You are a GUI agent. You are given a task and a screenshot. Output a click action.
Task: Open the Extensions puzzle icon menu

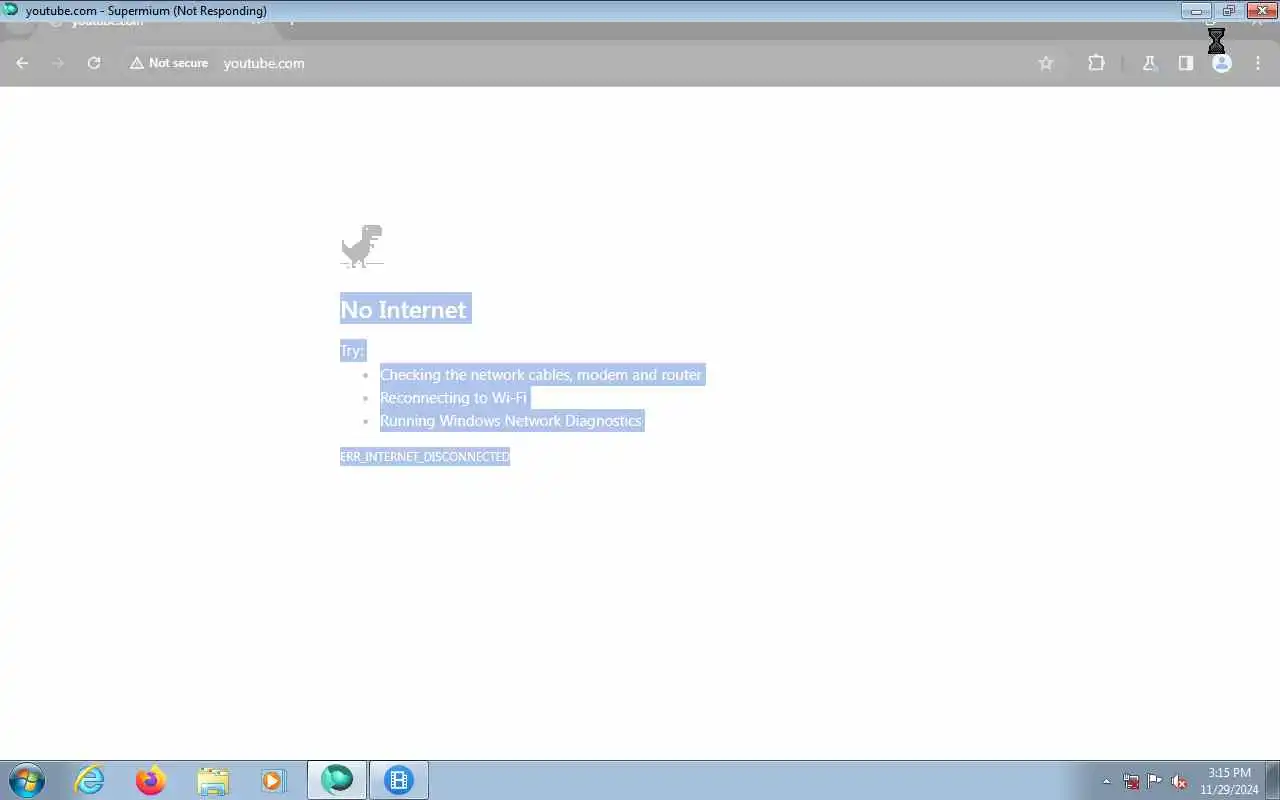pyautogui.click(x=1096, y=63)
